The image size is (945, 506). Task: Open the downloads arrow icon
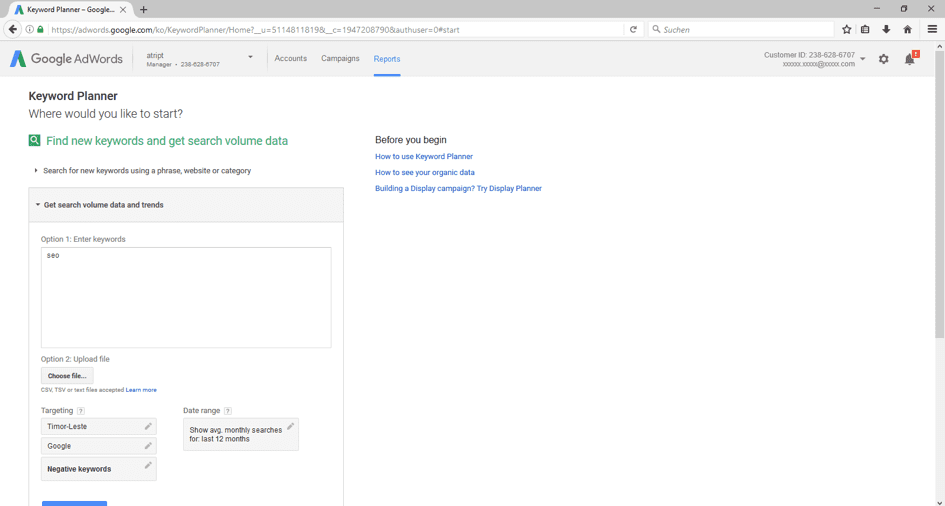click(x=886, y=30)
